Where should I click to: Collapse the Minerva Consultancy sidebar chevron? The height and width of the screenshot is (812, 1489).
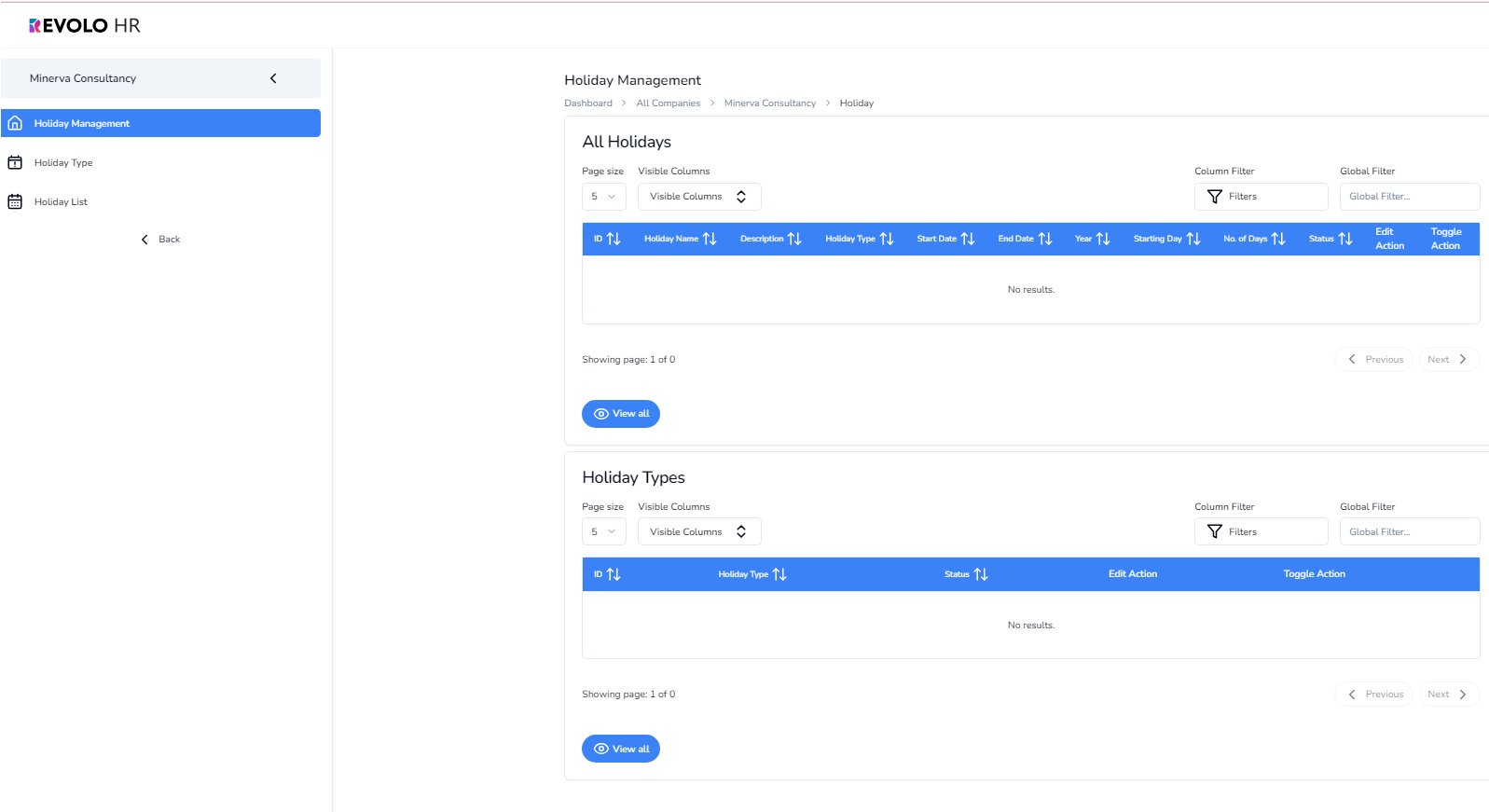click(x=273, y=78)
